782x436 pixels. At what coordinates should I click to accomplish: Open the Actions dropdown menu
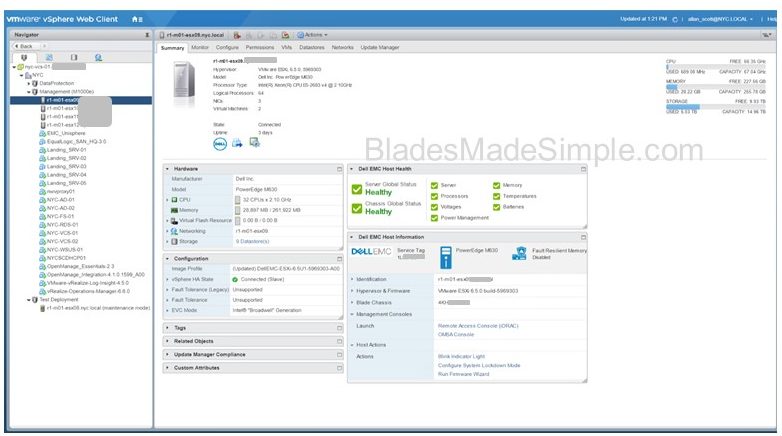click(313, 35)
